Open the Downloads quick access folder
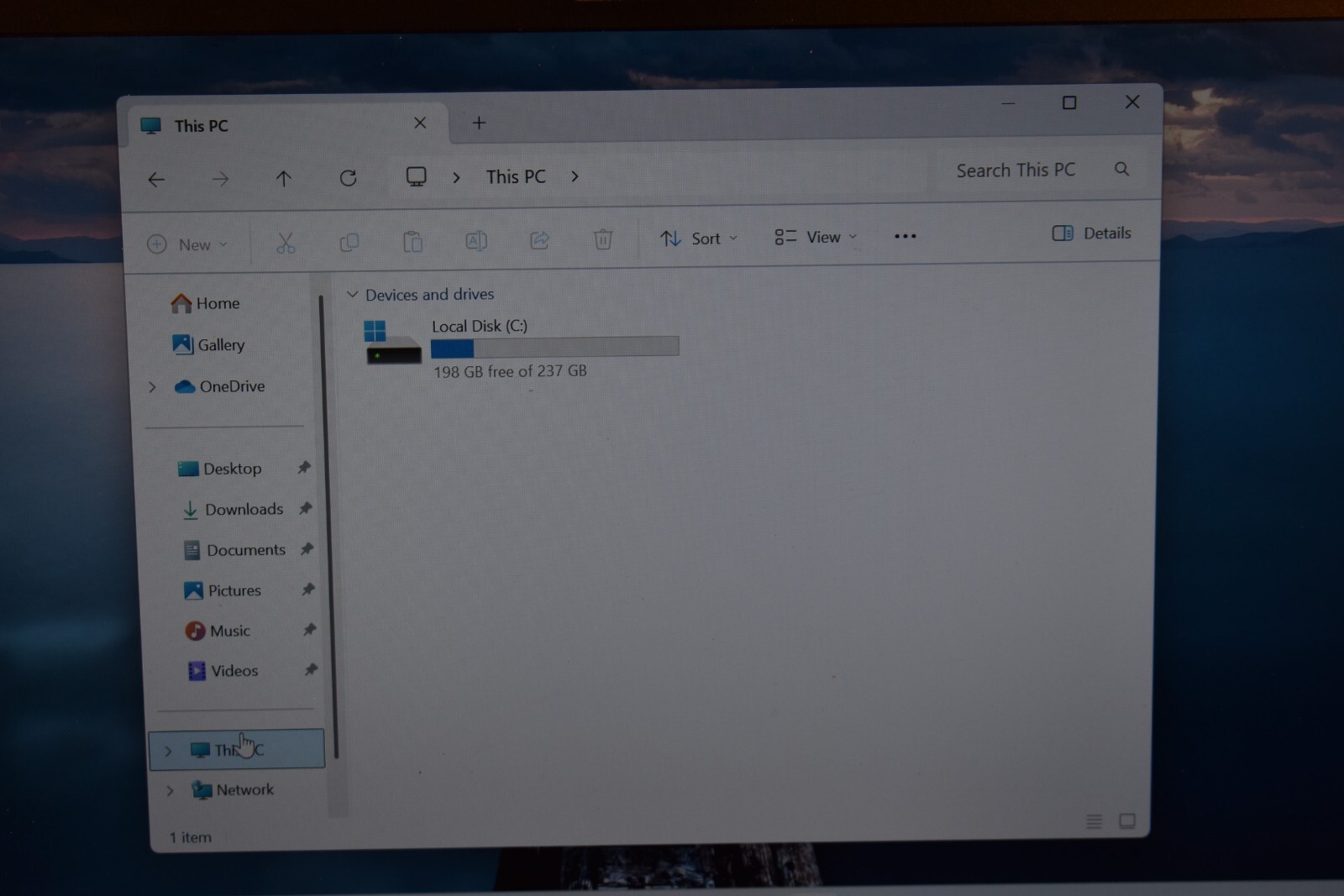The width and height of the screenshot is (1344, 896). [x=234, y=509]
